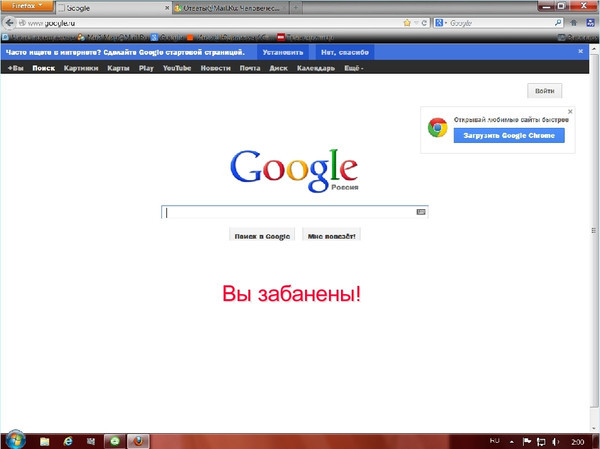Close the Google tab
The image size is (600, 449).
(167, 8)
